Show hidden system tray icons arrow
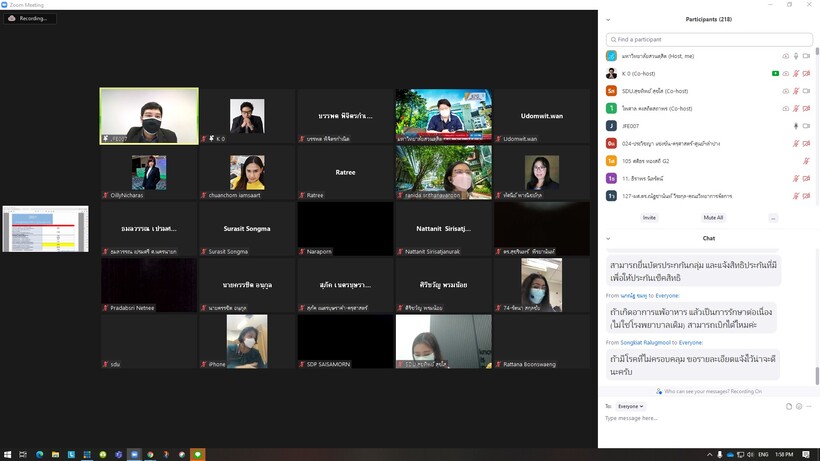Image resolution: width=820 pixels, height=461 pixels. (710, 455)
